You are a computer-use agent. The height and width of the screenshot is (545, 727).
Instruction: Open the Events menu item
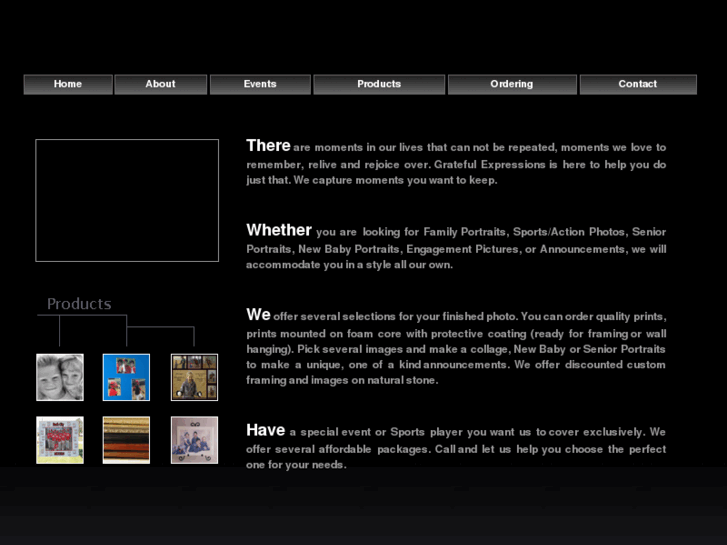click(x=260, y=84)
